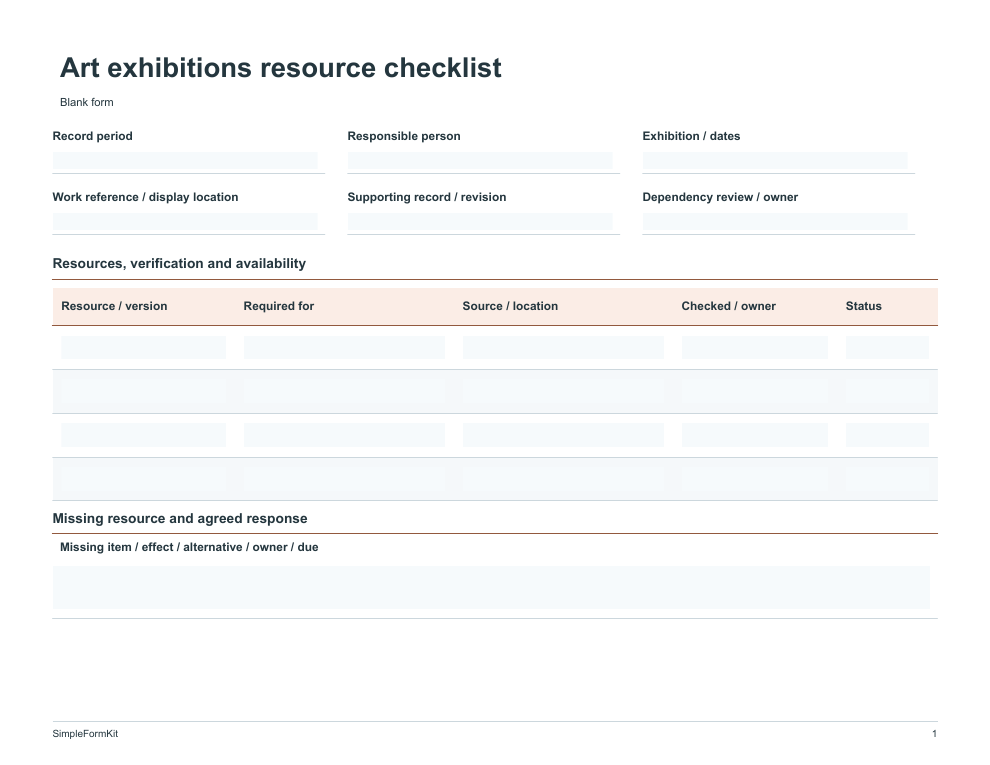Click the Dependency review / owner field
This screenshot has width=990, height=765.
pos(775,222)
